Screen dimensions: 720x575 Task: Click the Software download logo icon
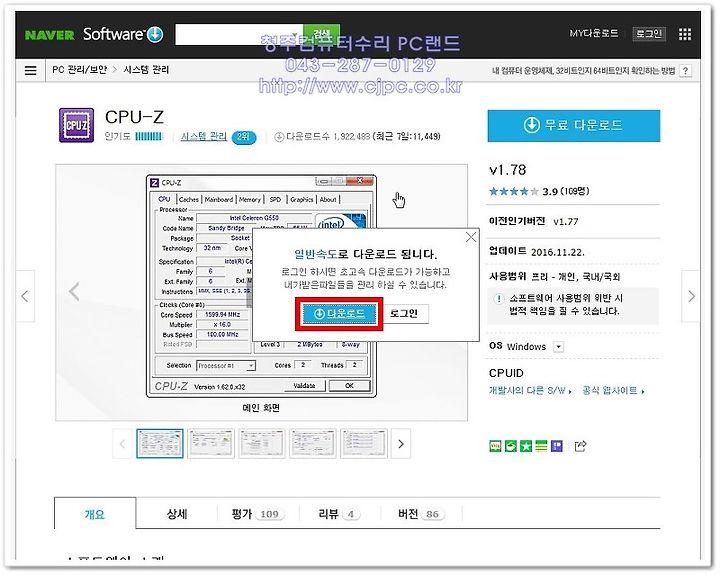[155, 34]
